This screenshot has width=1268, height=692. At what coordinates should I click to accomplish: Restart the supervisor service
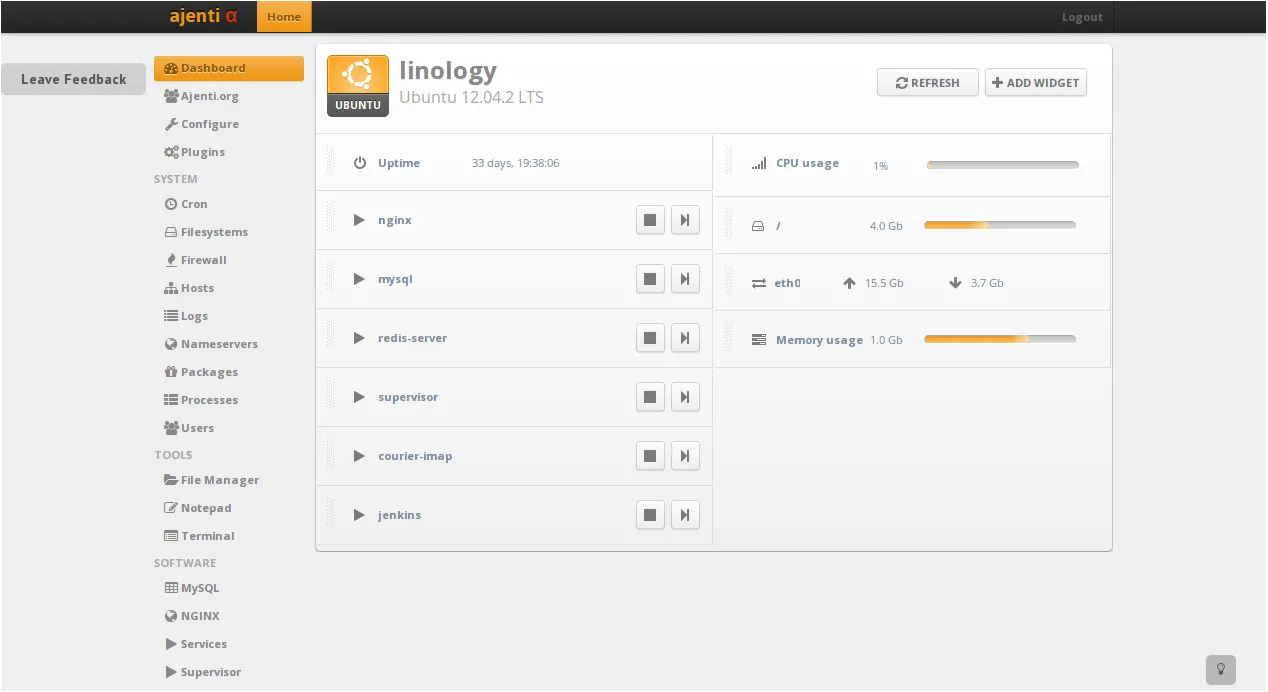coord(685,397)
